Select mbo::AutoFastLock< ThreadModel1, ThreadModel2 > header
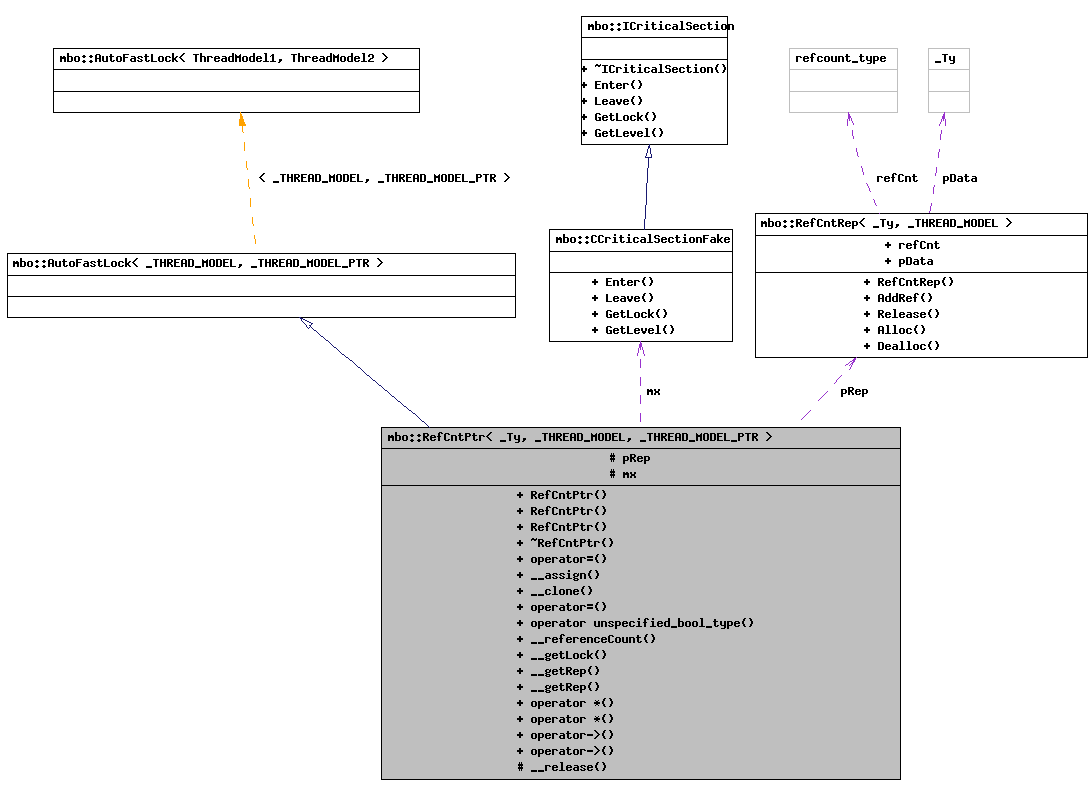The height and width of the screenshot is (796, 1091). coord(236,58)
